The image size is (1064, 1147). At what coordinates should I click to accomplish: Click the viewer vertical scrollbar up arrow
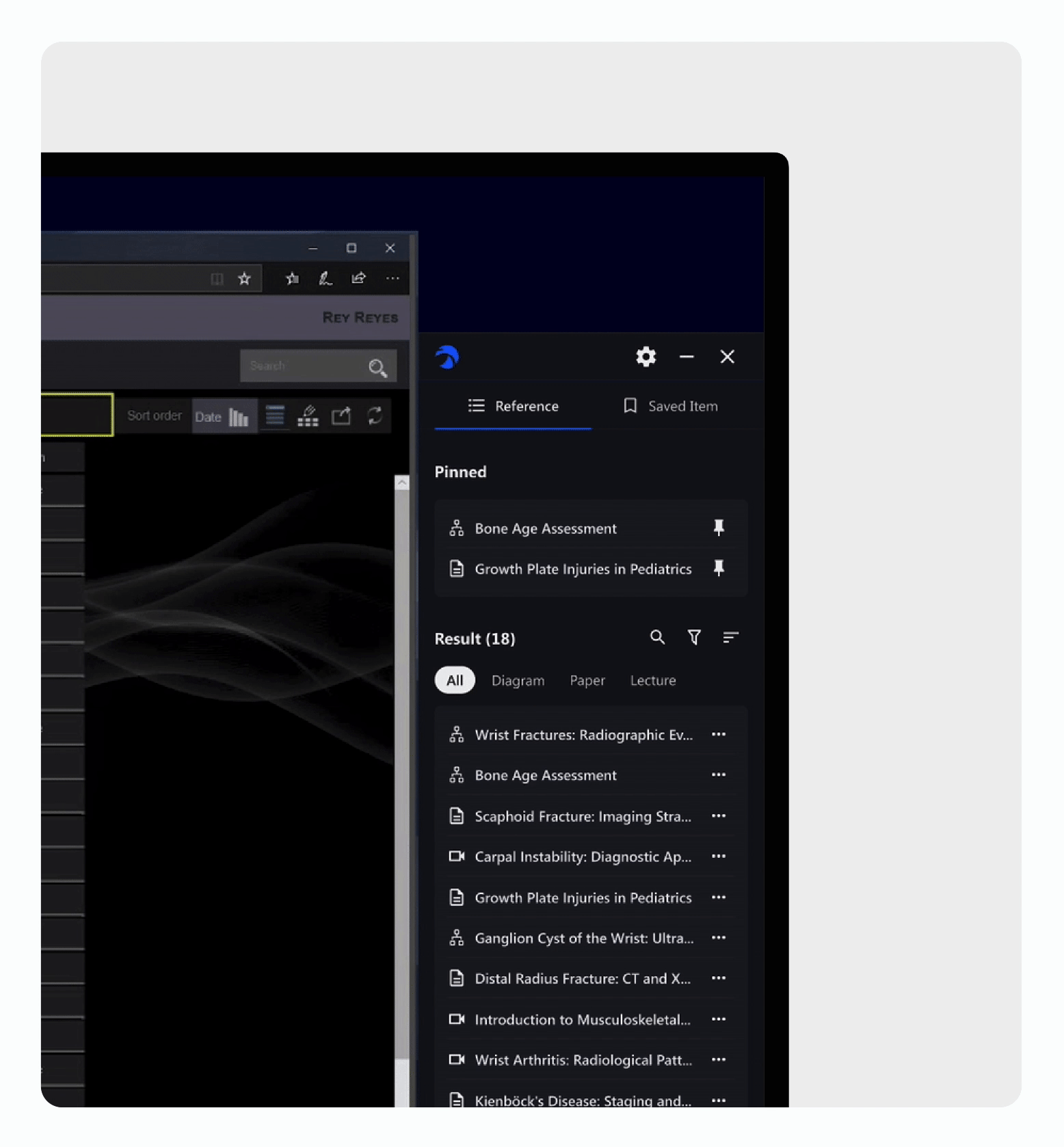[402, 483]
